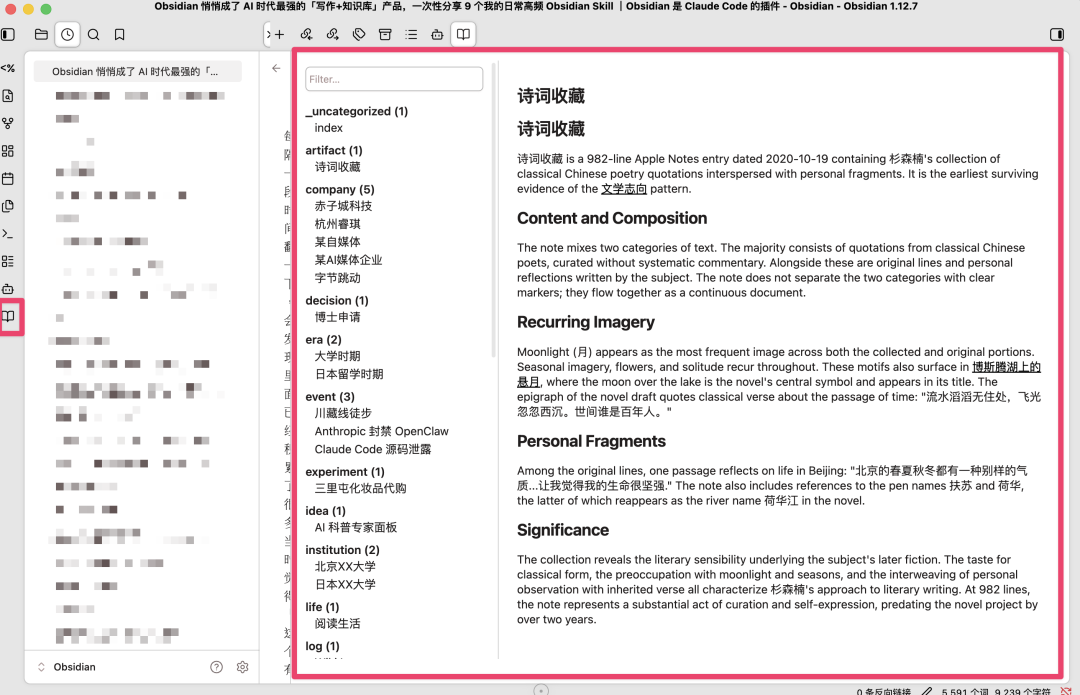The width and height of the screenshot is (1080, 695).
Task: Click the 'institution (2)' category heading
Action: [342, 550]
